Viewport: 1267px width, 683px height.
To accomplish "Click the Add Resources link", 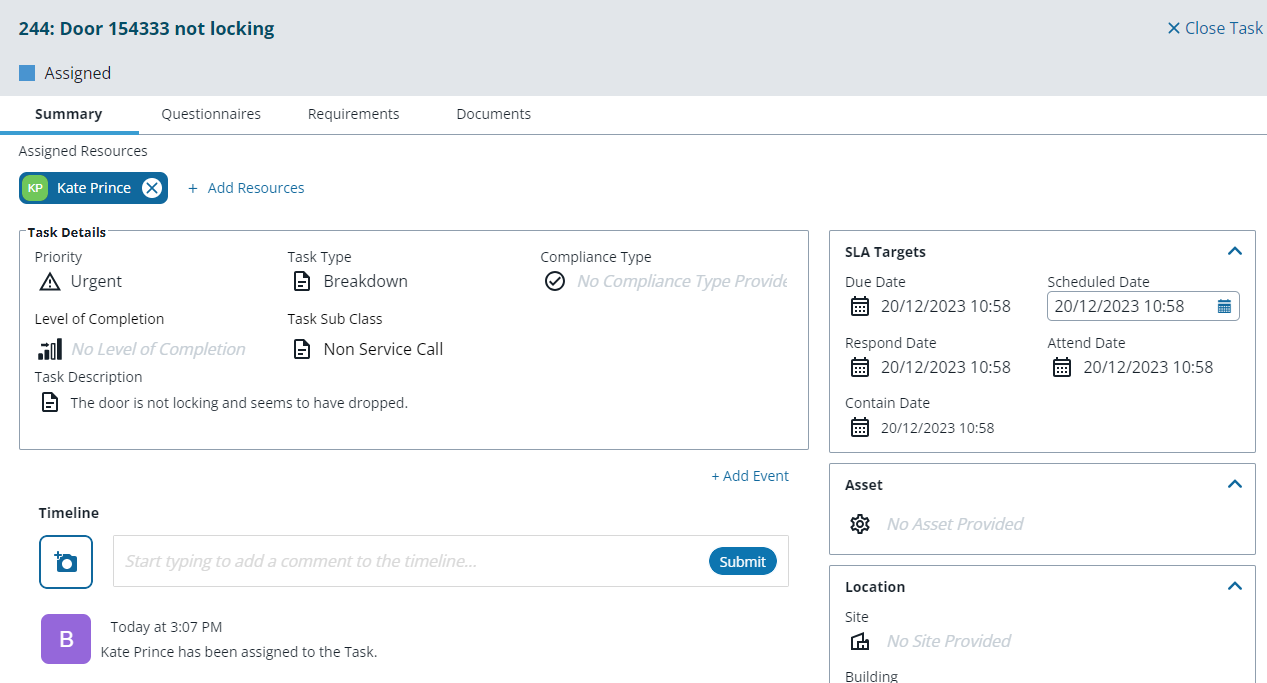I will tap(247, 188).
